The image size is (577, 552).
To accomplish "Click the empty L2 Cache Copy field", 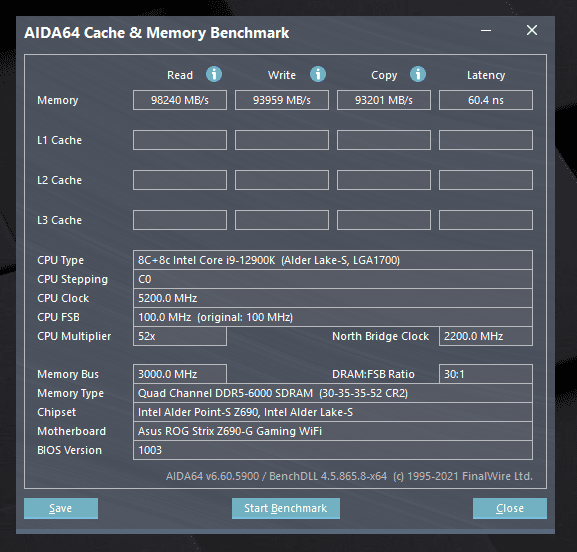I will pyautogui.click(x=384, y=180).
